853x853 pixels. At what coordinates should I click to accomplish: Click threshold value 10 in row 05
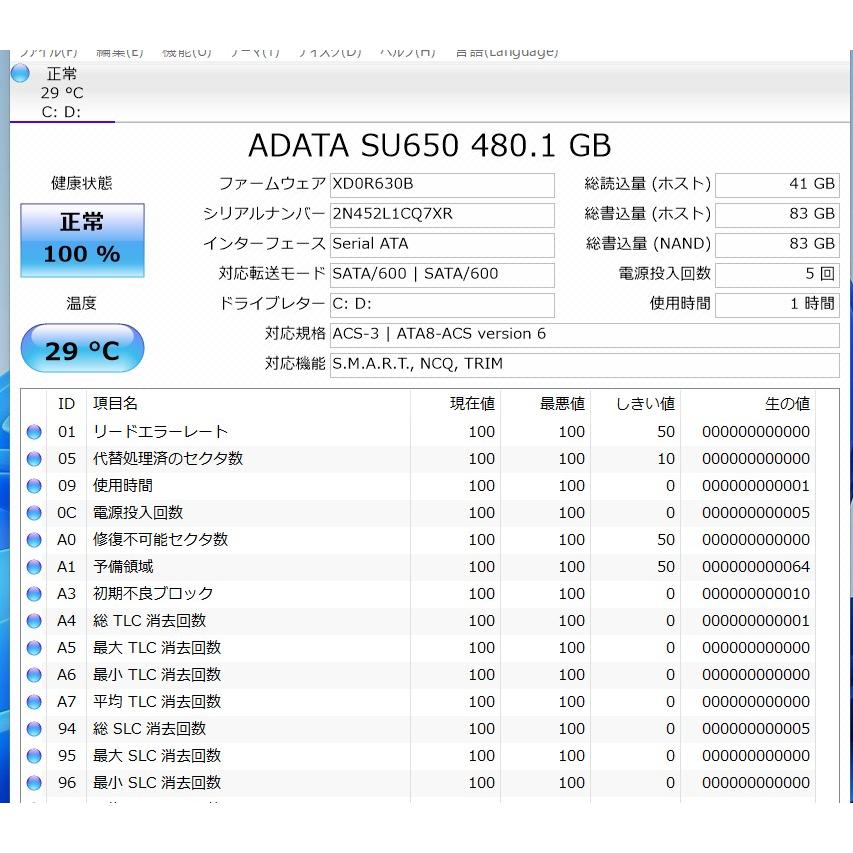[666, 459]
